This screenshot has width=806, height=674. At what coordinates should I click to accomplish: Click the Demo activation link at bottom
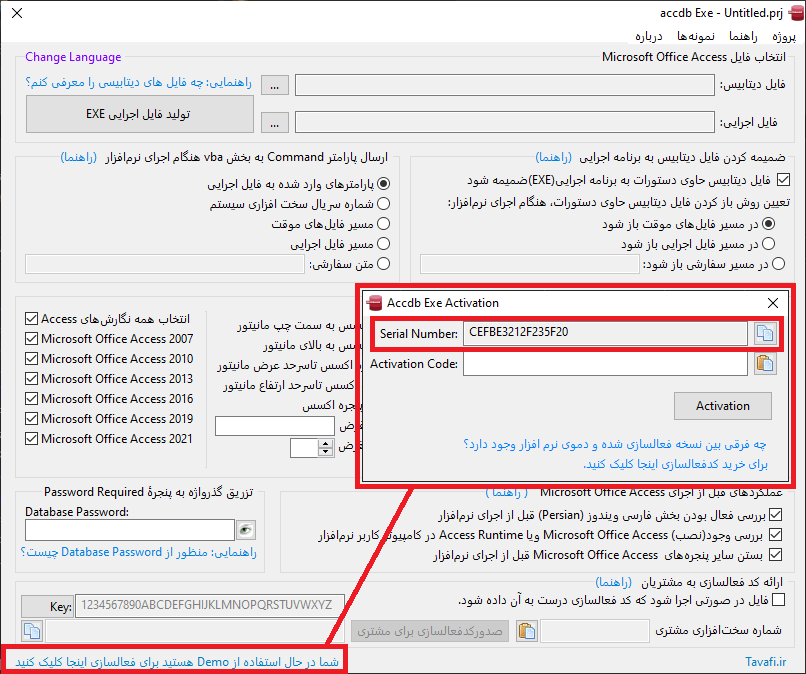(177, 662)
